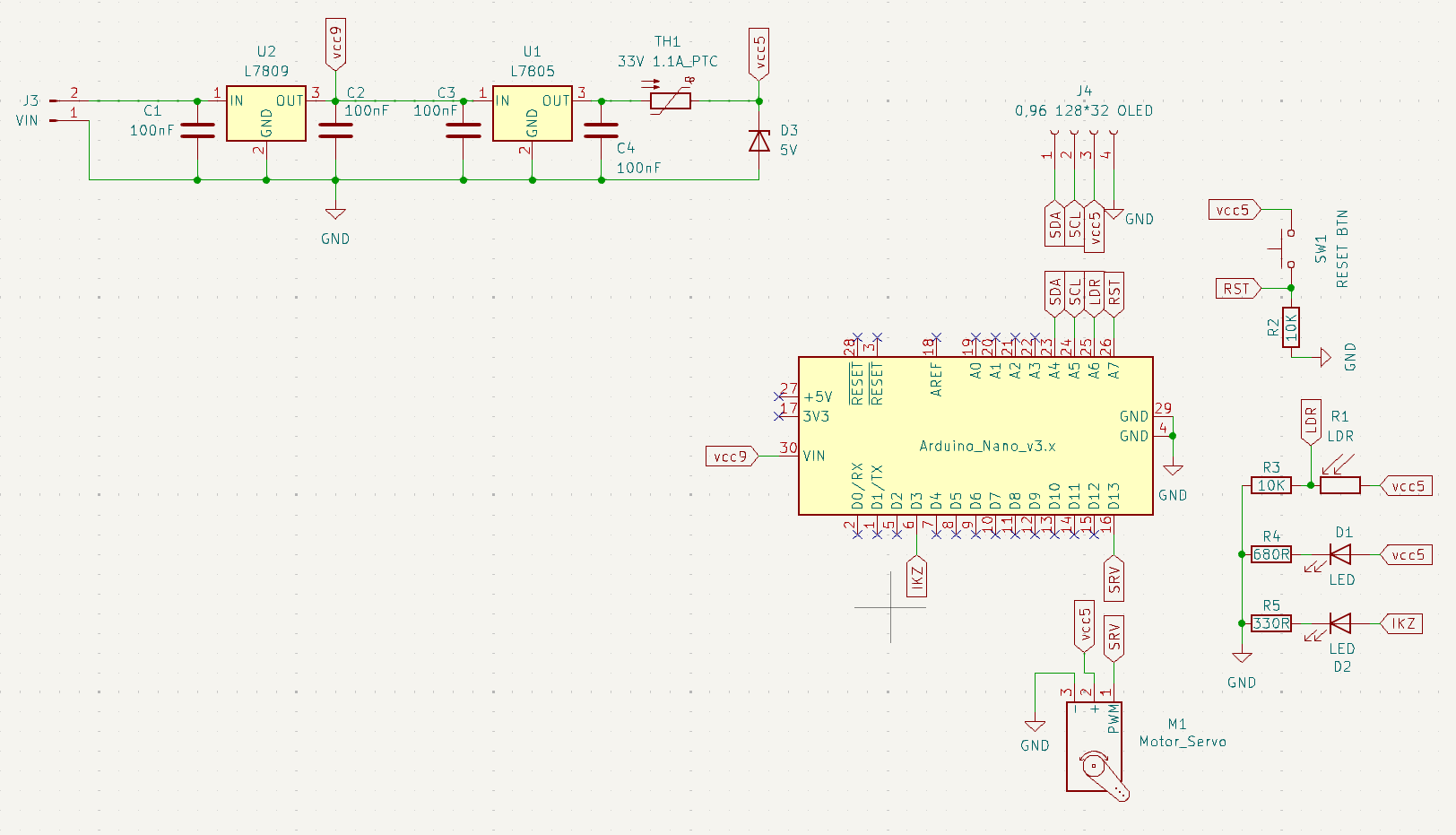Click the SW1 reset push button symbol

coord(1287,248)
